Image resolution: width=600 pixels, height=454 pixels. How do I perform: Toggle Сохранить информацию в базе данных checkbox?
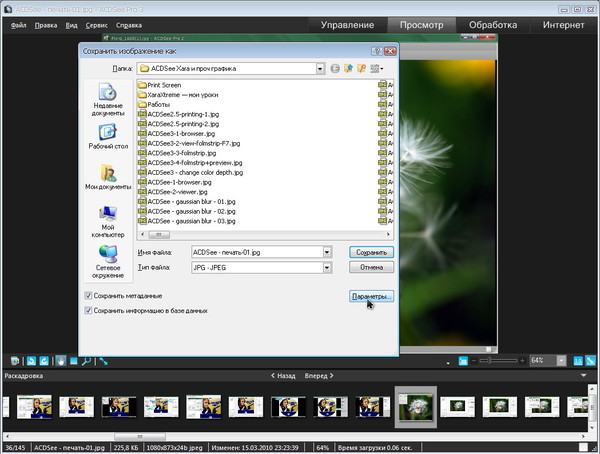click(x=88, y=310)
